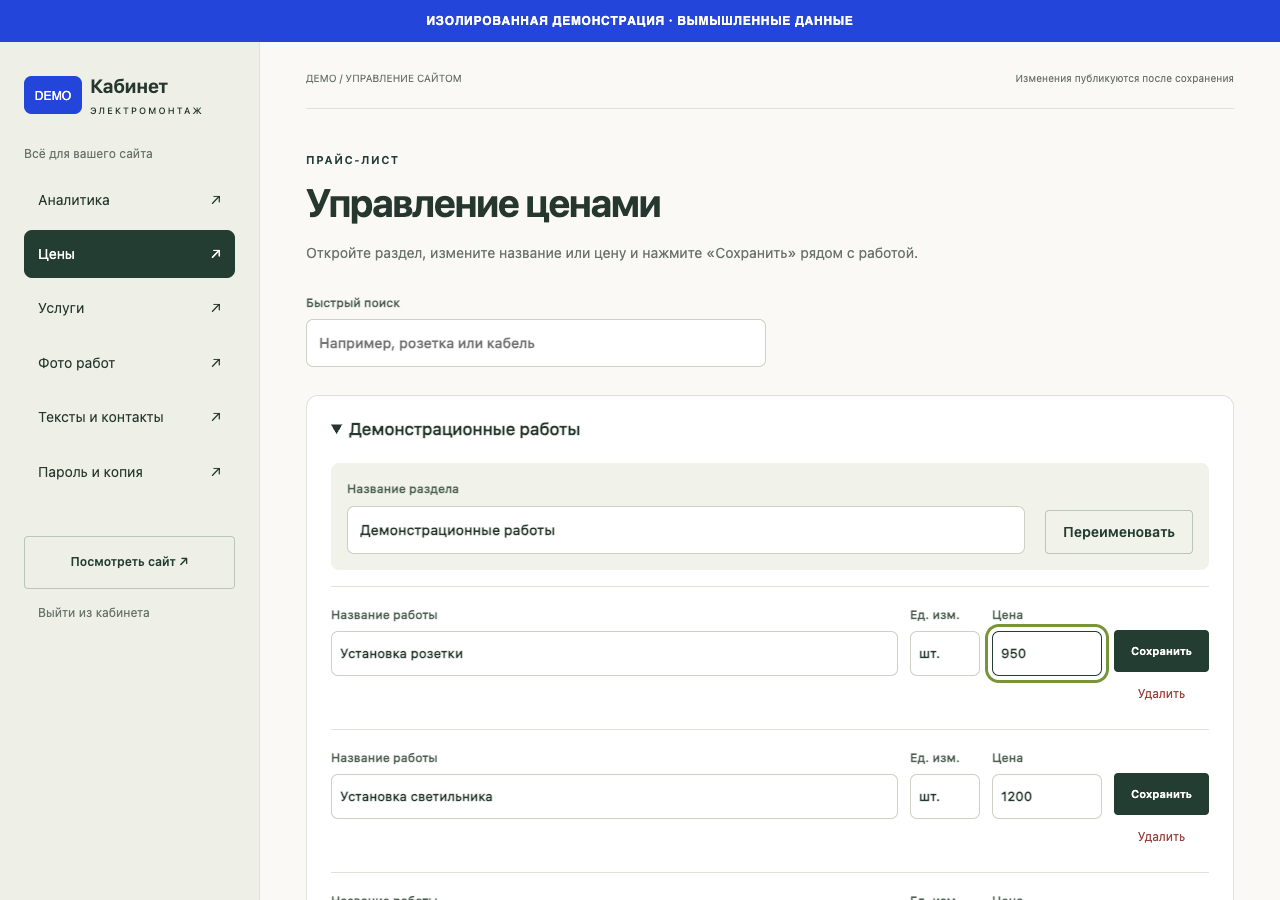Click the Установка розетки name field
Image resolution: width=1280 pixels, height=900 pixels.
pos(614,653)
